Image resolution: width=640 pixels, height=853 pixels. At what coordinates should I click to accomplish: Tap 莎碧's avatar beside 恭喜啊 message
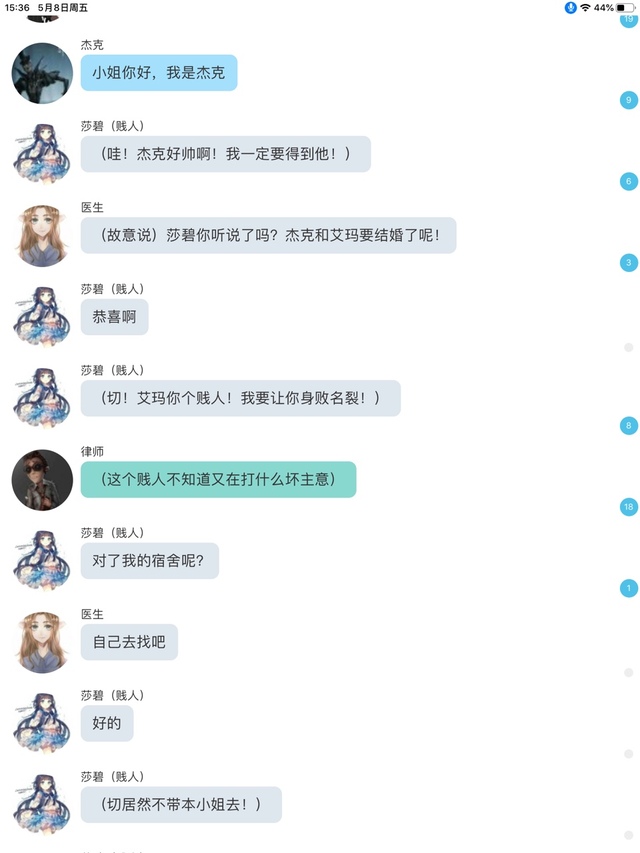pyautogui.click(x=42, y=317)
